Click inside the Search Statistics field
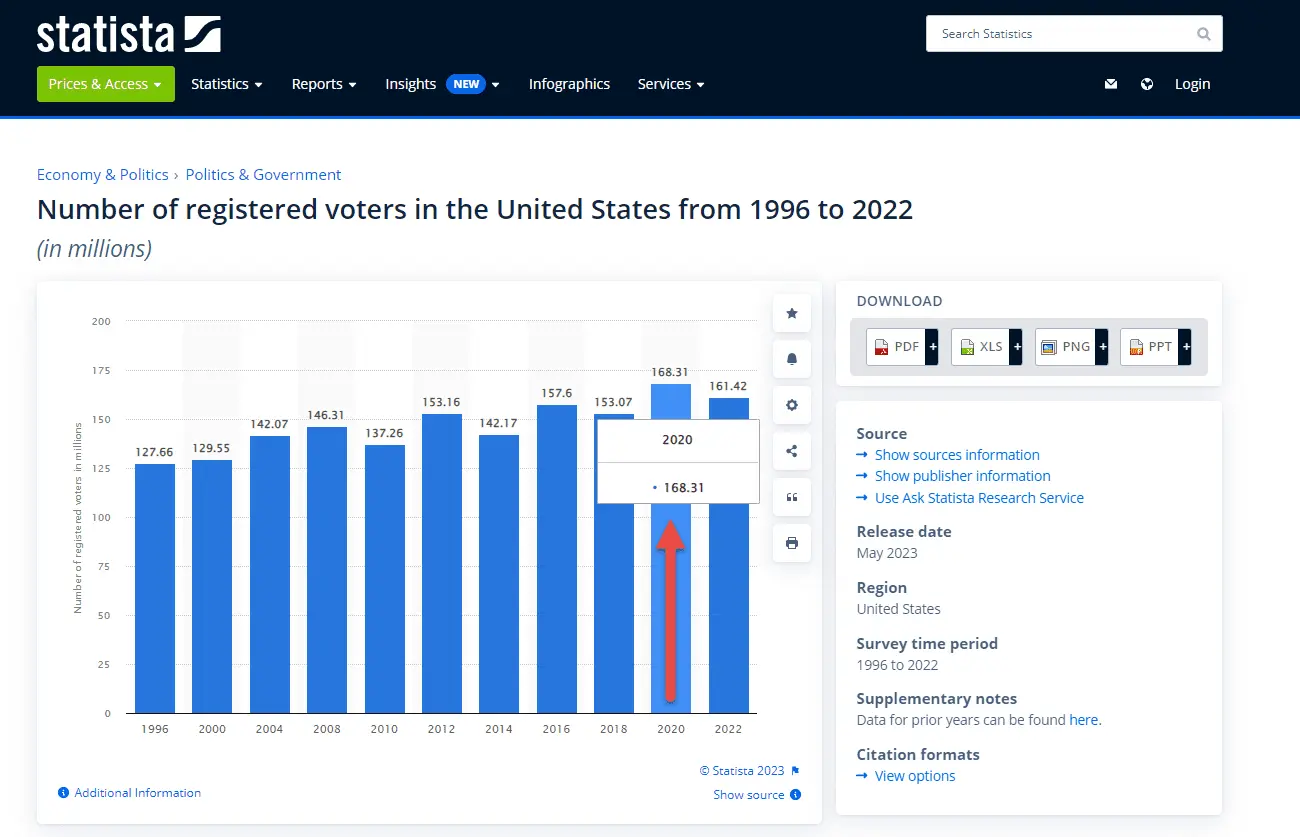The height and width of the screenshot is (837, 1300). coord(1060,34)
